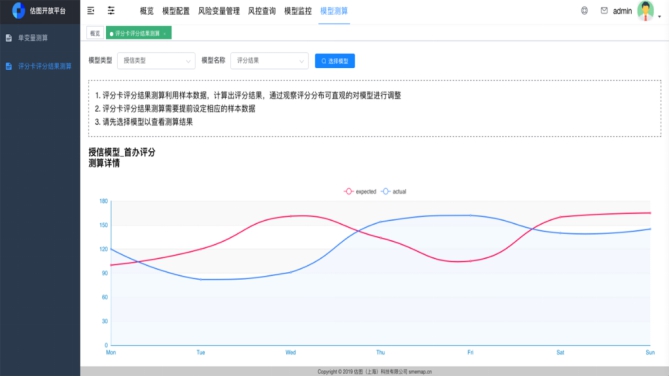
Task: Click the admin user avatar
Action: tap(646, 11)
